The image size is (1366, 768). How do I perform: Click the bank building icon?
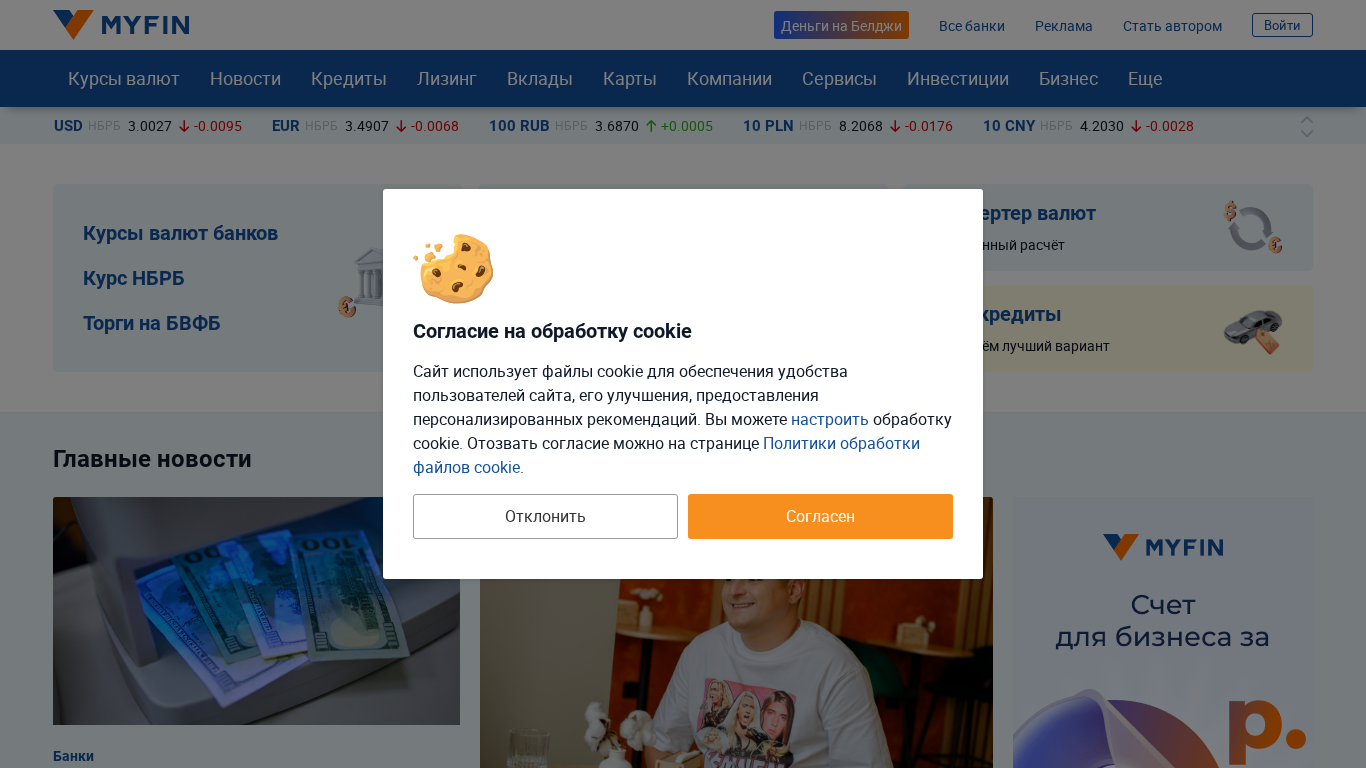click(361, 282)
